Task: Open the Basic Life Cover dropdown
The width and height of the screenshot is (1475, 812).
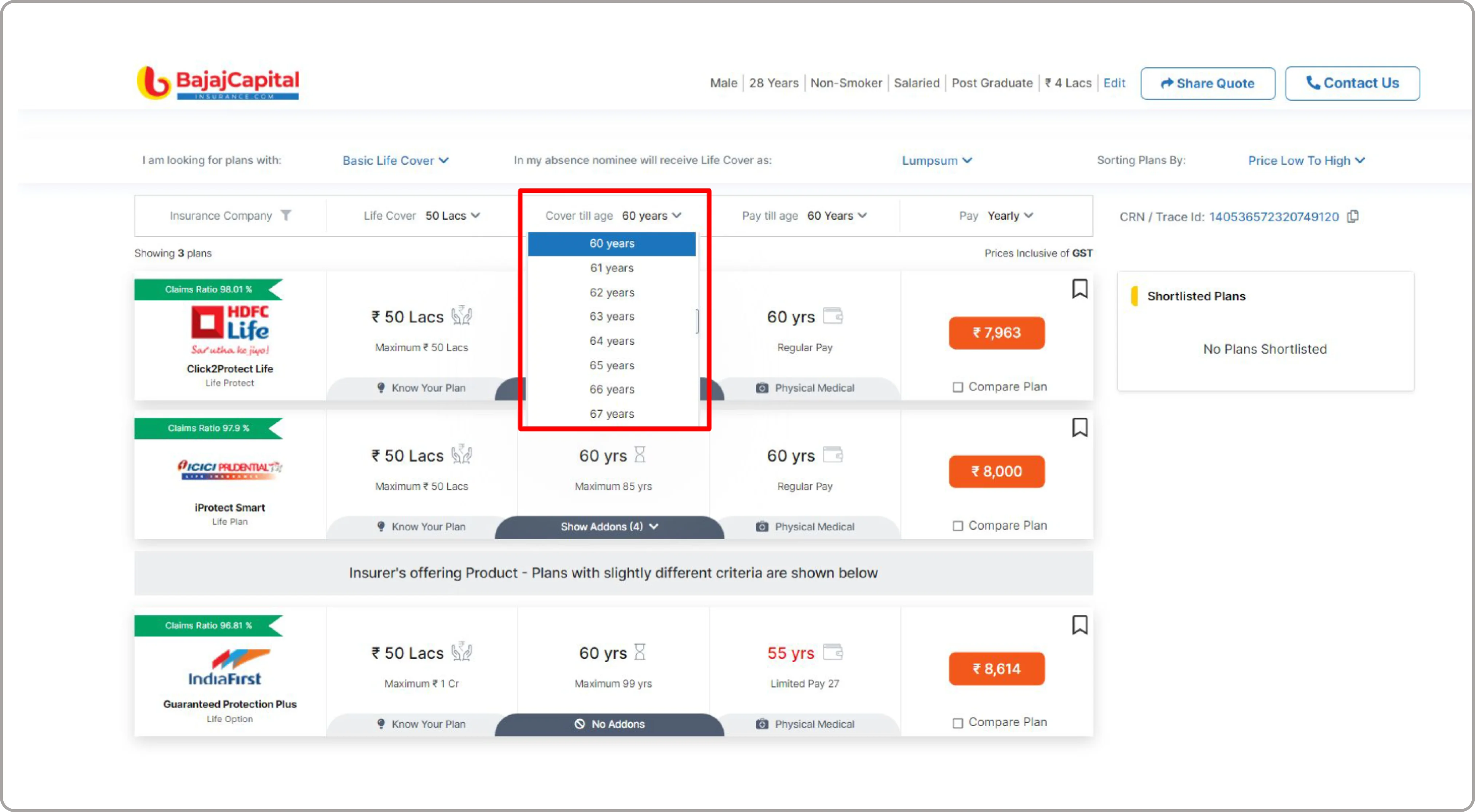Action: (395, 160)
